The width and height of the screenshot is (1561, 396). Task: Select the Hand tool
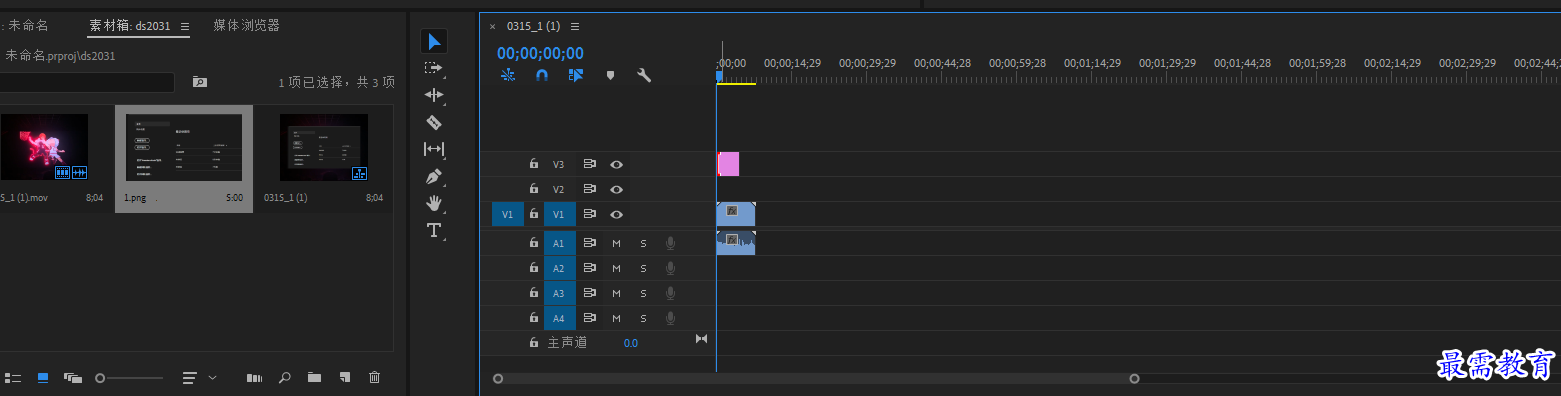pos(434,203)
